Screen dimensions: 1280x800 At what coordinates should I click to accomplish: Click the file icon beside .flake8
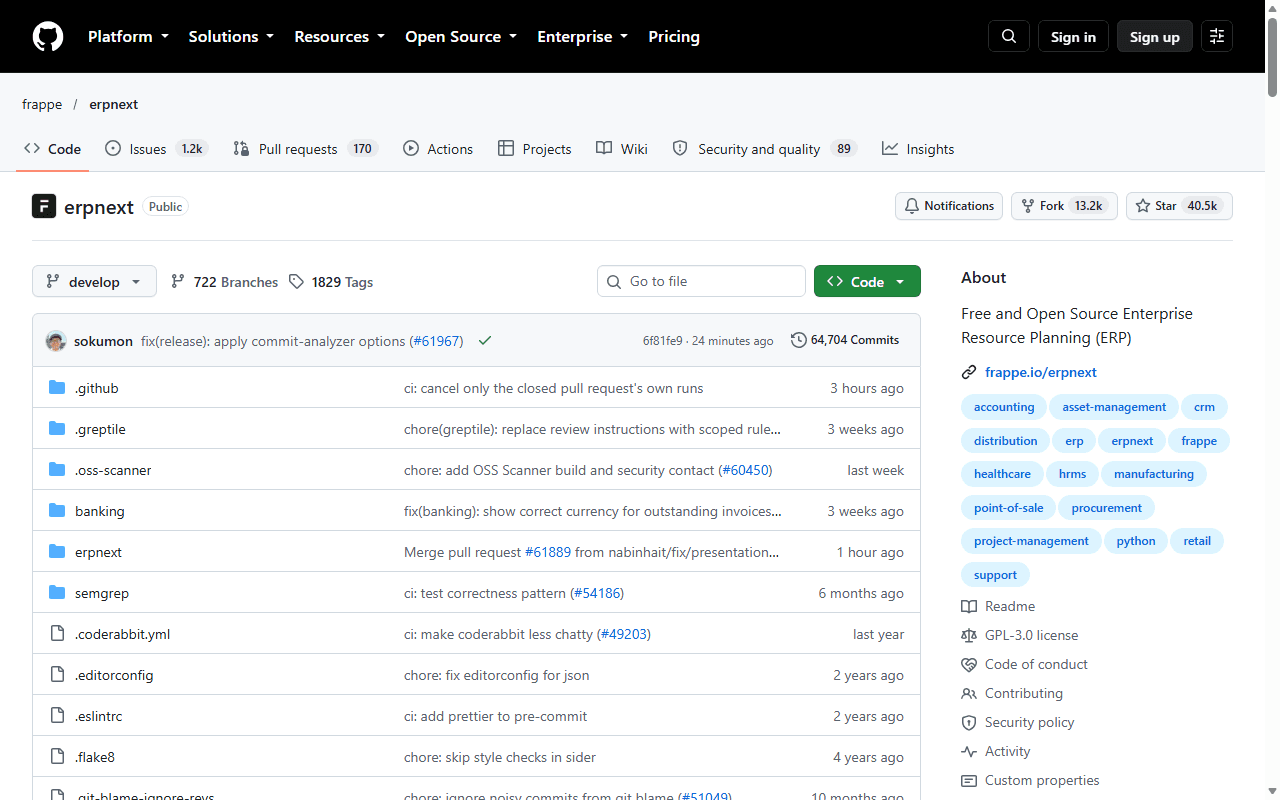click(57, 757)
